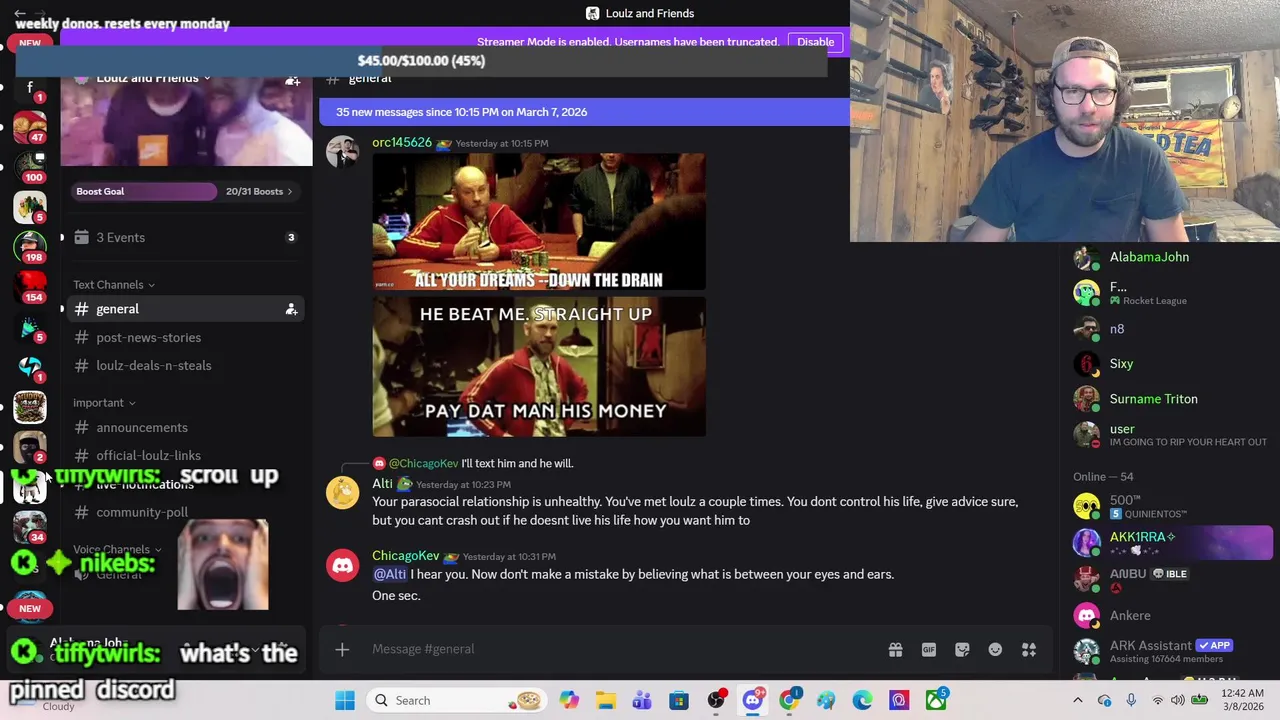The width and height of the screenshot is (1280, 720).
Task: Open the server with 198 notifications badge
Action: (x=30, y=247)
